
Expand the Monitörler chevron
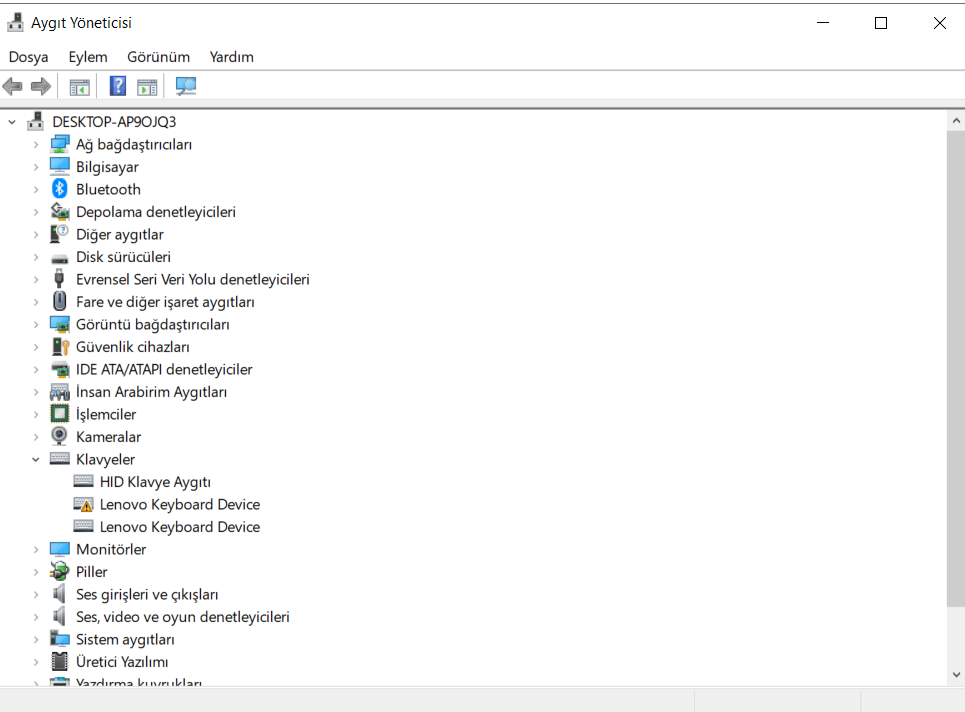point(36,550)
